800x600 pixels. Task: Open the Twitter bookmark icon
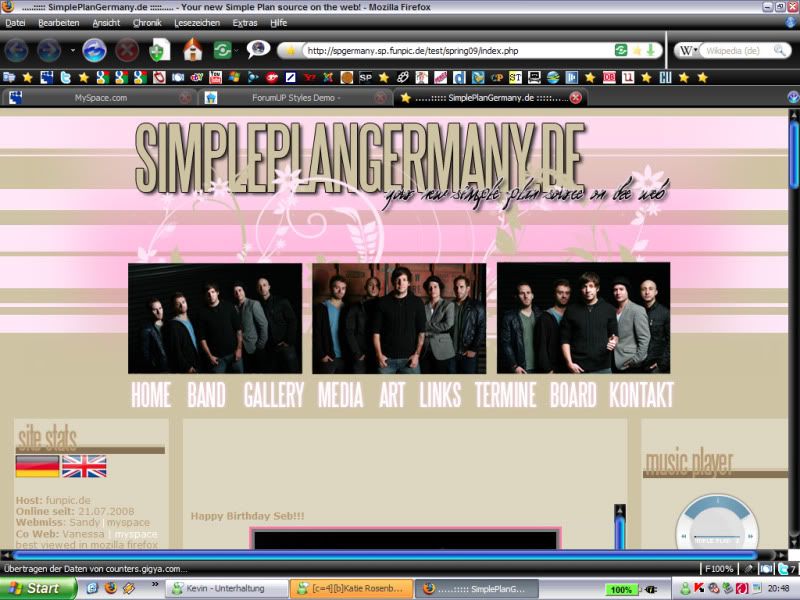[65, 78]
